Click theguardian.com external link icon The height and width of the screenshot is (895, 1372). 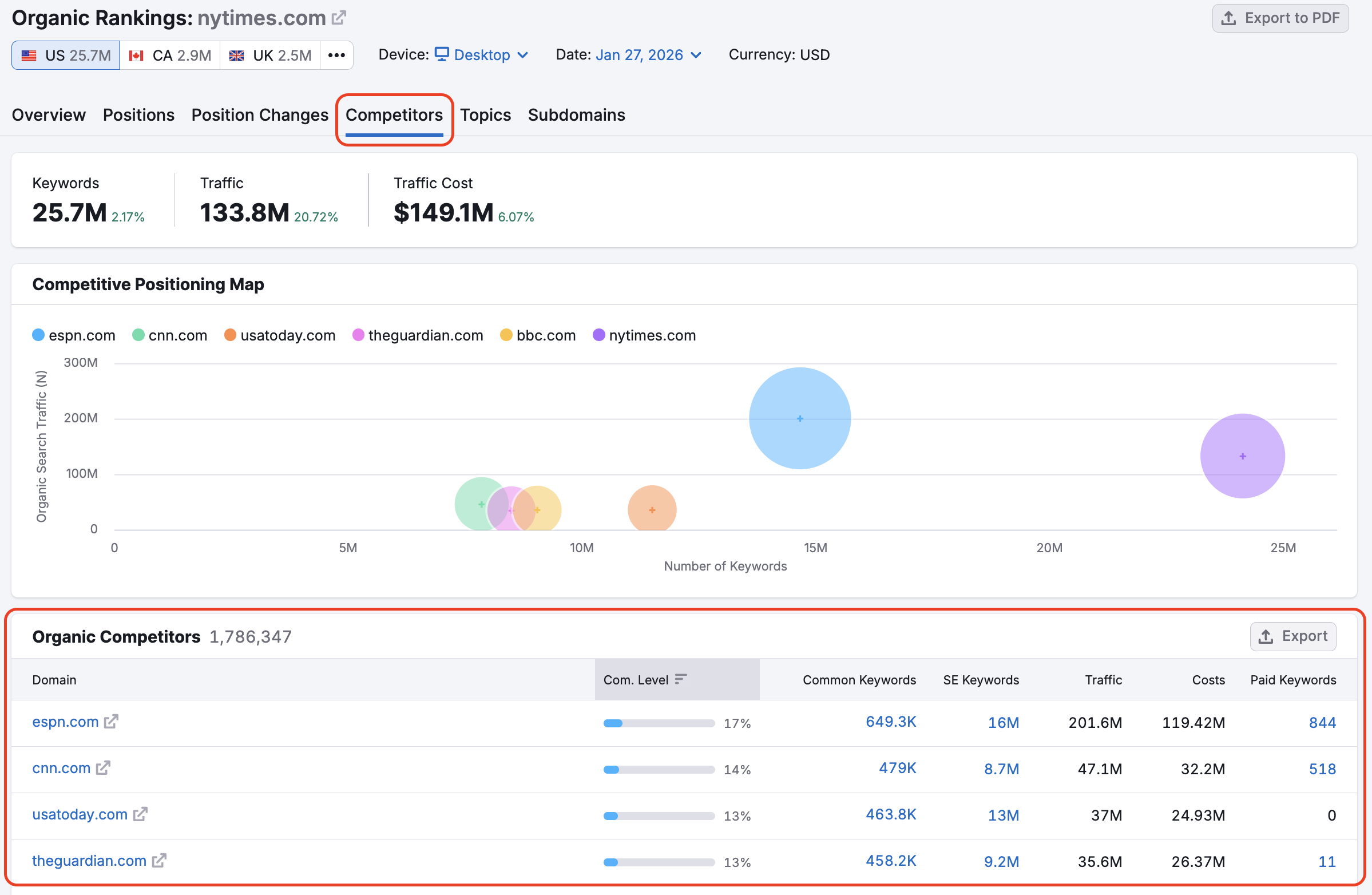coord(159,861)
